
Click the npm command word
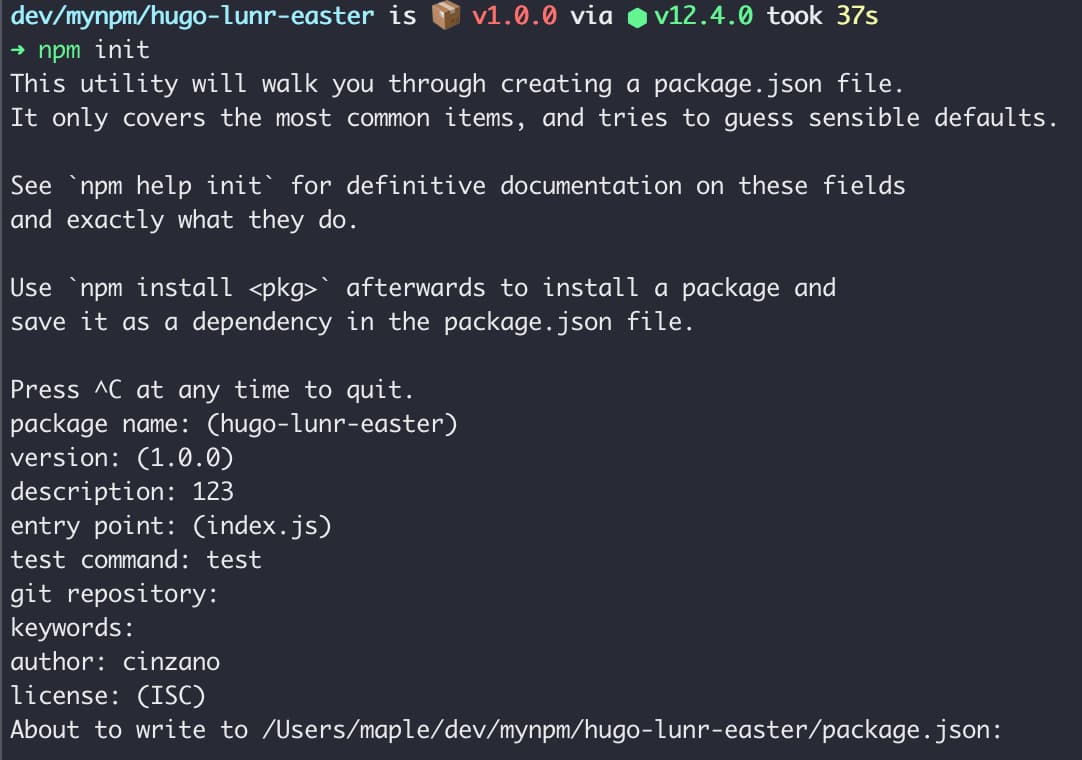point(59,50)
